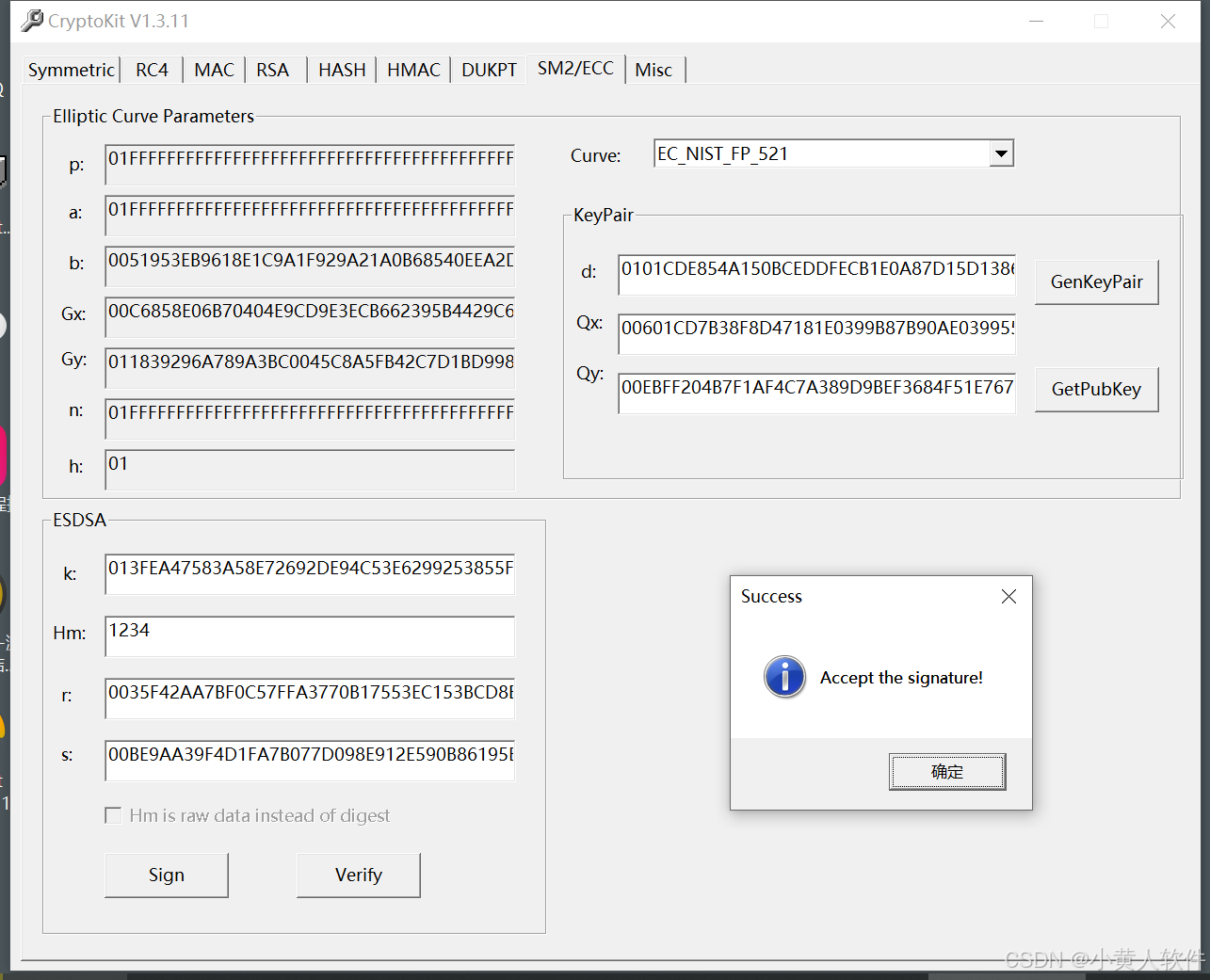Enable the Hm is raw data checkbox

tap(113, 815)
